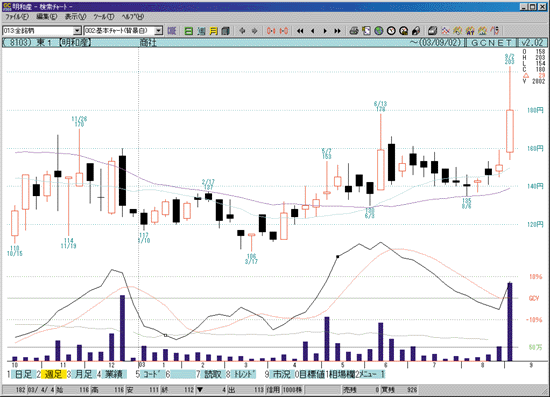Screen dimensions: 550x397
Task: Switch to weekly chart with 週 toolbar icon
Action: click(x=201, y=31)
